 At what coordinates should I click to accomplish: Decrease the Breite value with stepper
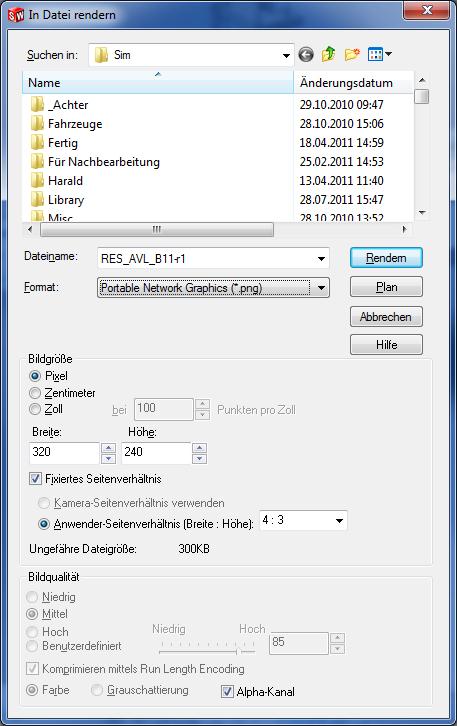pos(108,458)
